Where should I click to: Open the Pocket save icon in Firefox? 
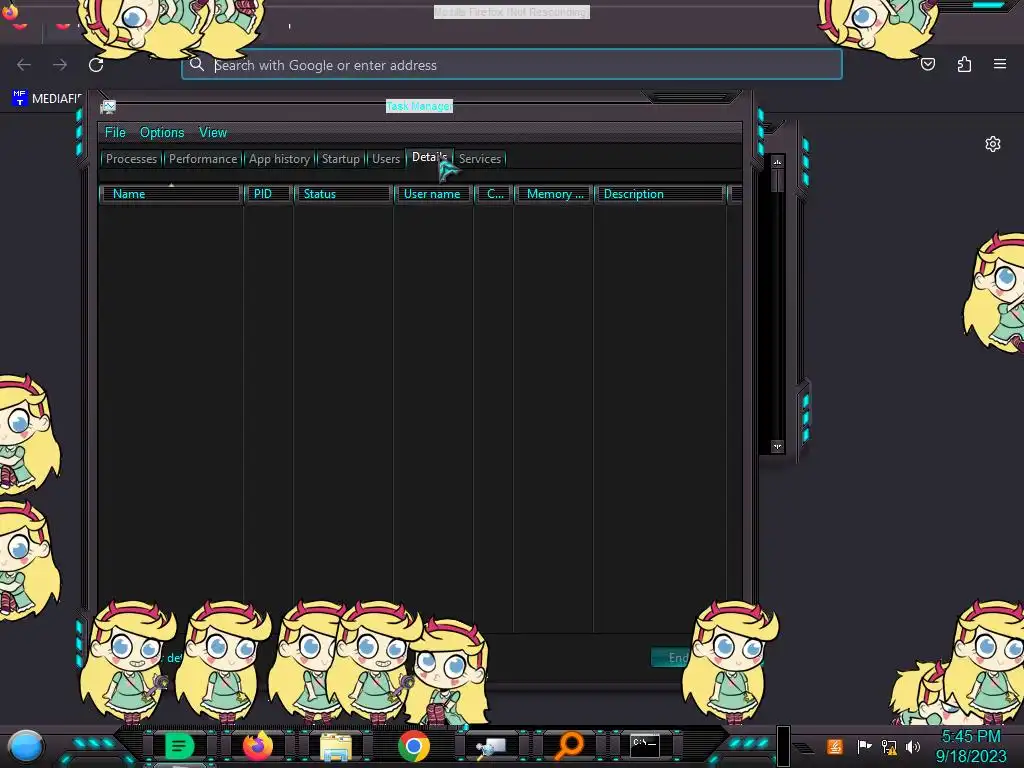pyautogui.click(x=928, y=64)
